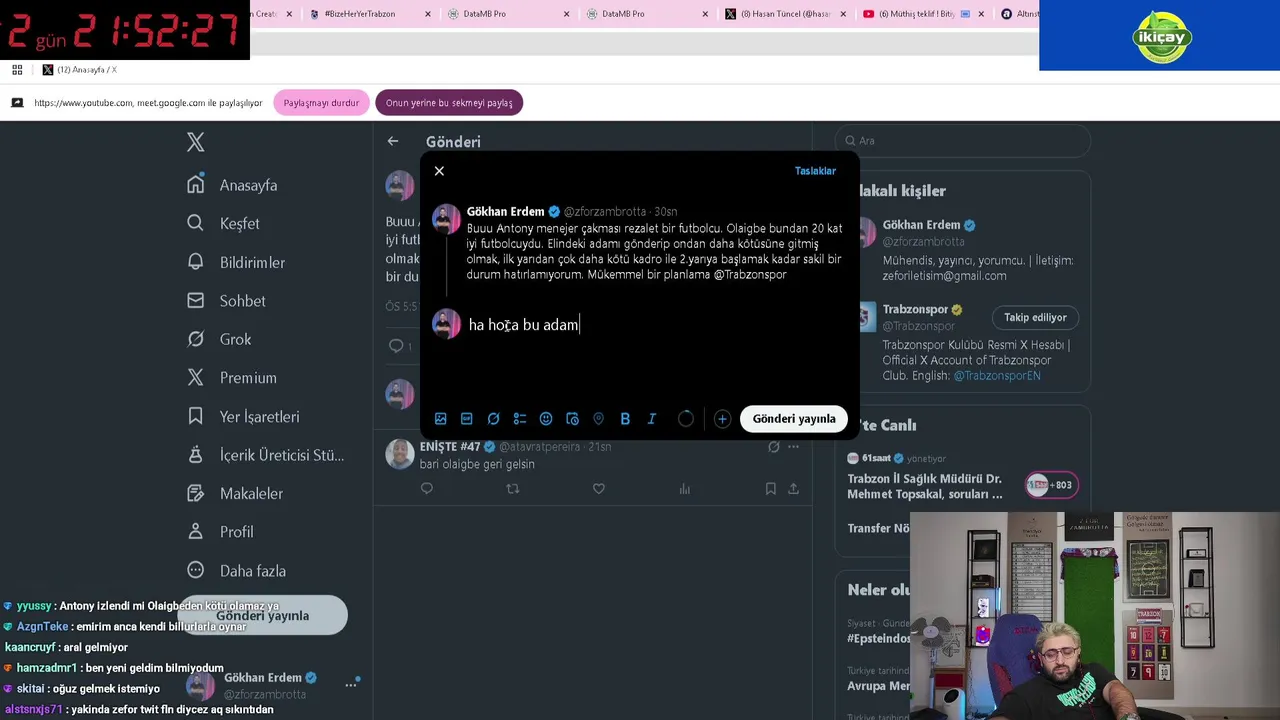Open #Epsteindos trending topic
1280x720 pixels.
pyautogui.click(x=879, y=638)
